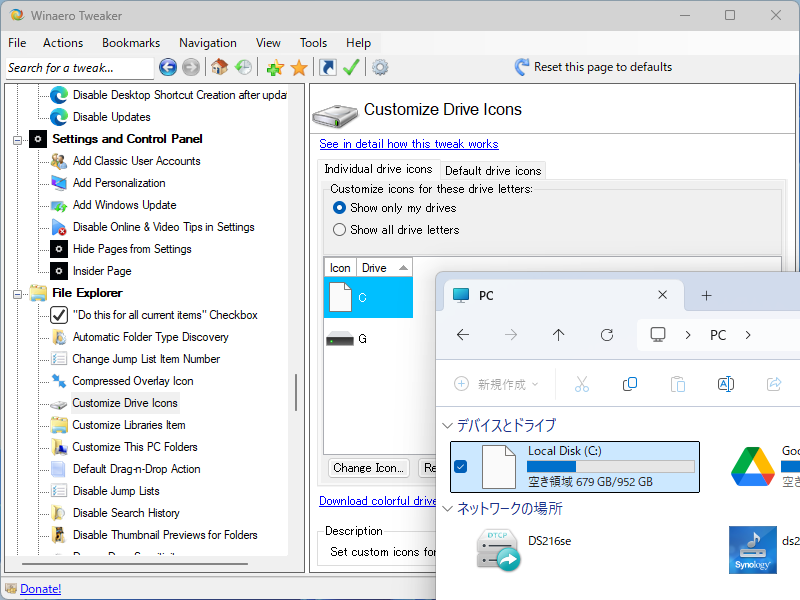This screenshot has width=800, height=600.
Task: Open See in detail how this tweak works link
Action: pyautogui.click(x=409, y=144)
